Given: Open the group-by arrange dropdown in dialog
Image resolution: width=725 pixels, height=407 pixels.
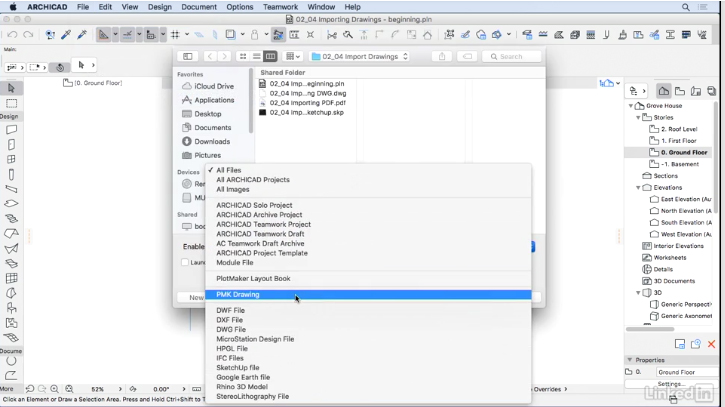Looking at the screenshot, I should pyautogui.click(x=293, y=56).
